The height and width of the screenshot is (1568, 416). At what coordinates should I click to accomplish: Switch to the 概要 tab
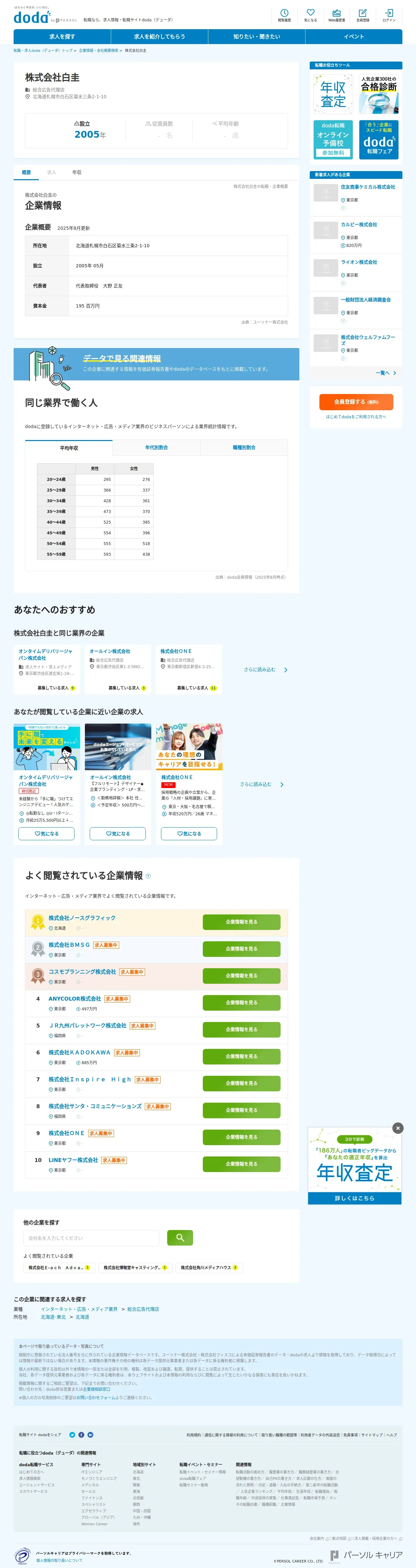coord(26,172)
